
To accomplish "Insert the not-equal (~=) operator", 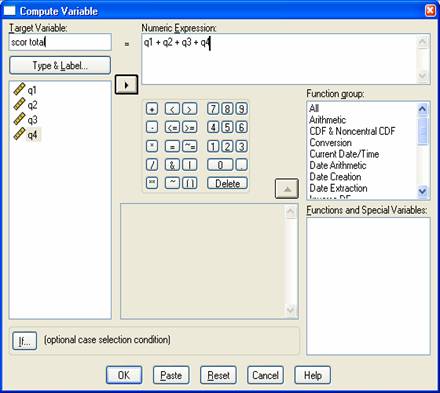I will point(189,146).
